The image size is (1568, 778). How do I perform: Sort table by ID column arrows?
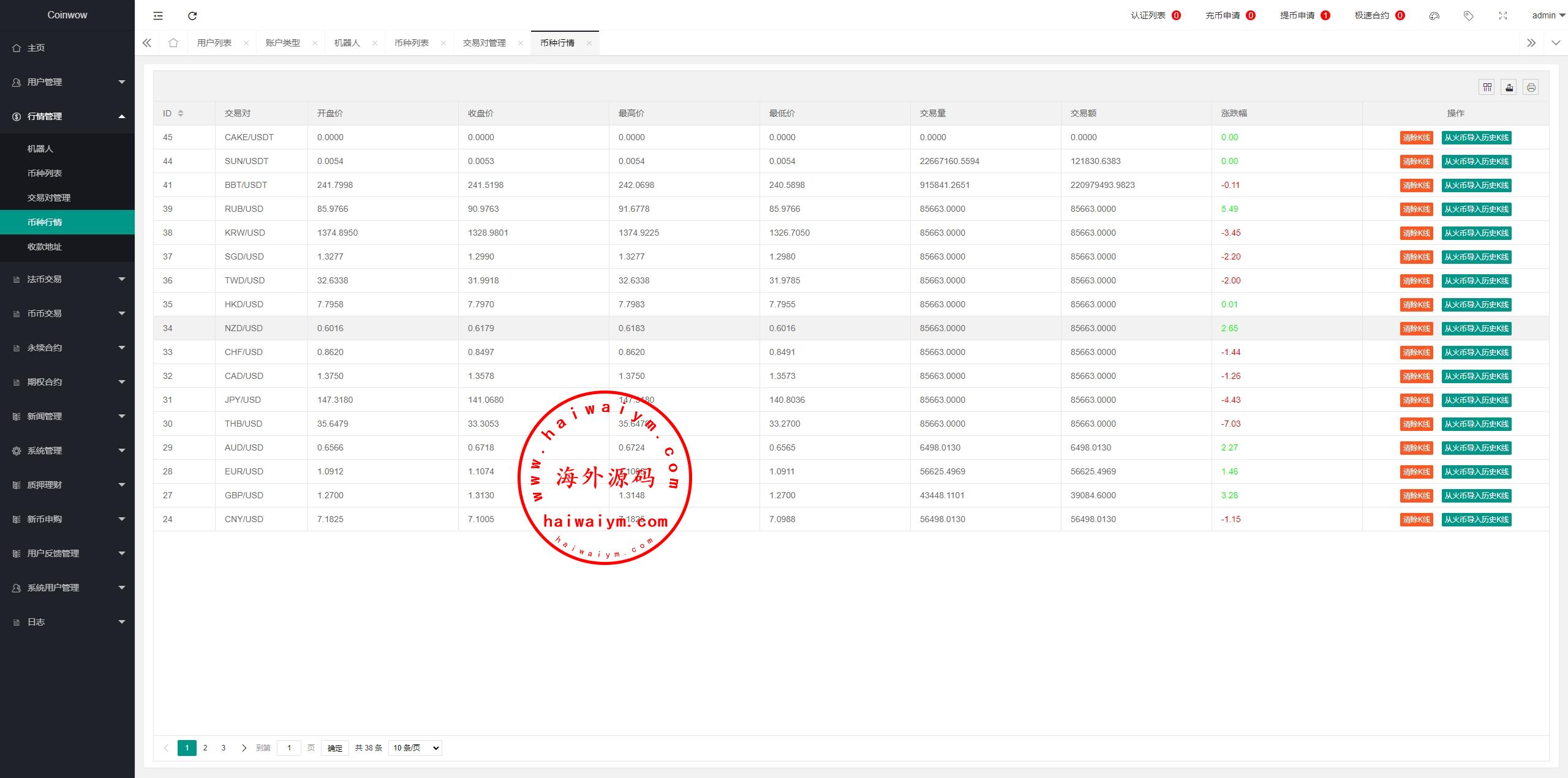click(x=181, y=113)
